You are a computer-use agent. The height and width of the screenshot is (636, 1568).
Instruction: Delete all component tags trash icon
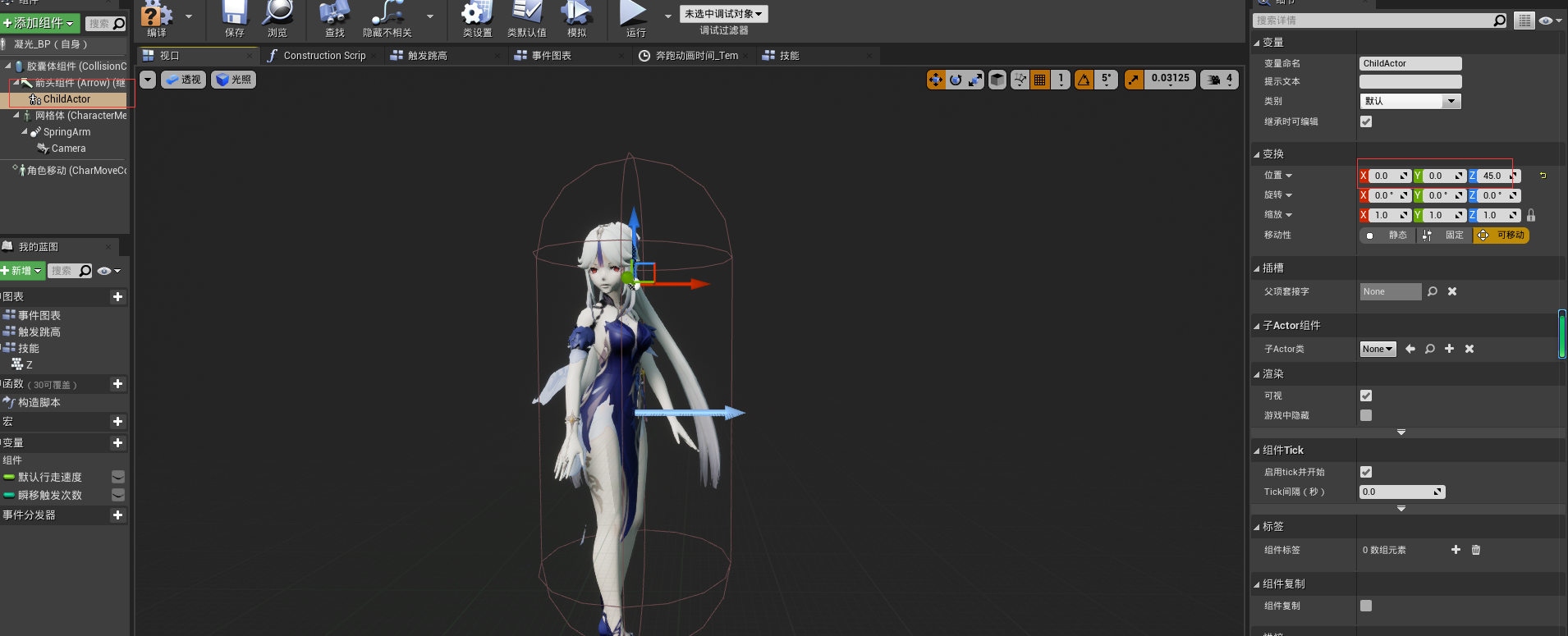tap(1476, 550)
